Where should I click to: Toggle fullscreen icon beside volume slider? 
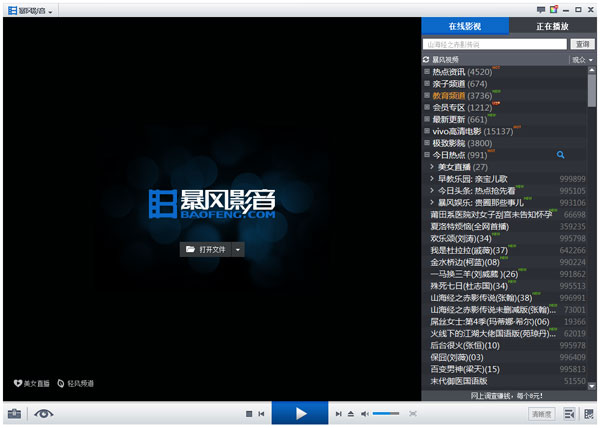[x=412, y=414]
